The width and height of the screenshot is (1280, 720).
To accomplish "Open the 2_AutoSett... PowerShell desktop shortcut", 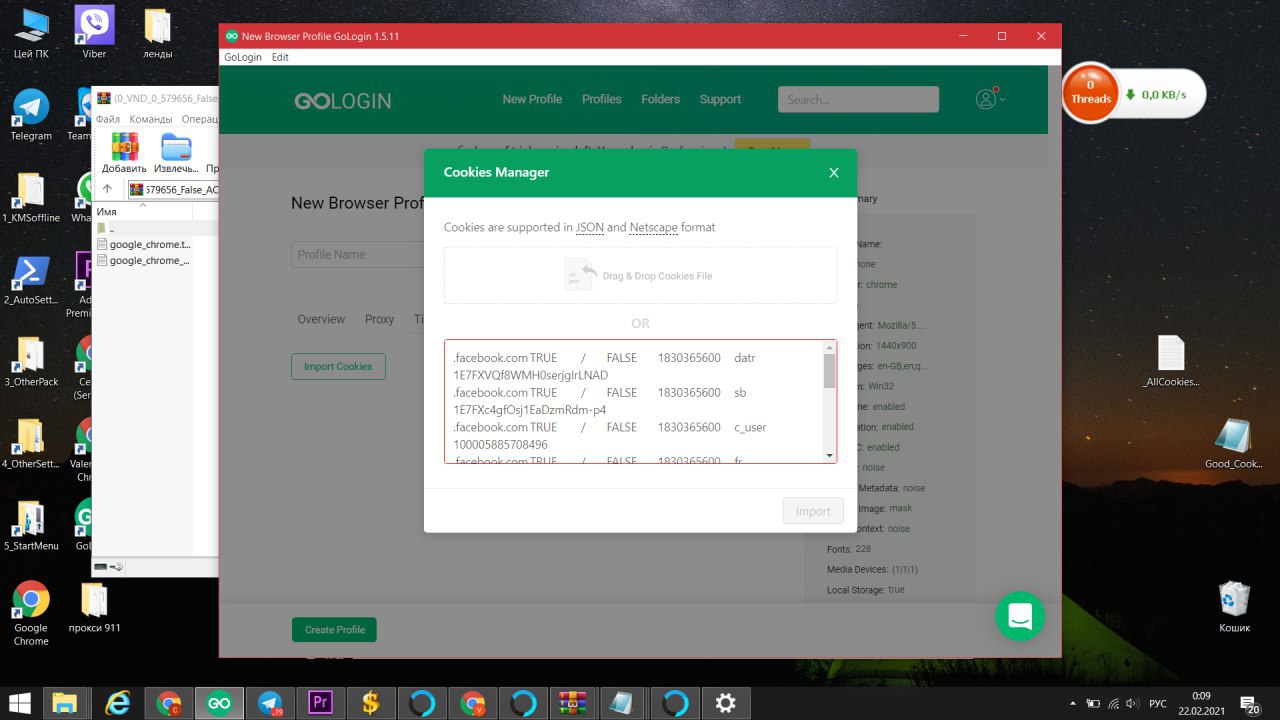I will click(31, 278).
